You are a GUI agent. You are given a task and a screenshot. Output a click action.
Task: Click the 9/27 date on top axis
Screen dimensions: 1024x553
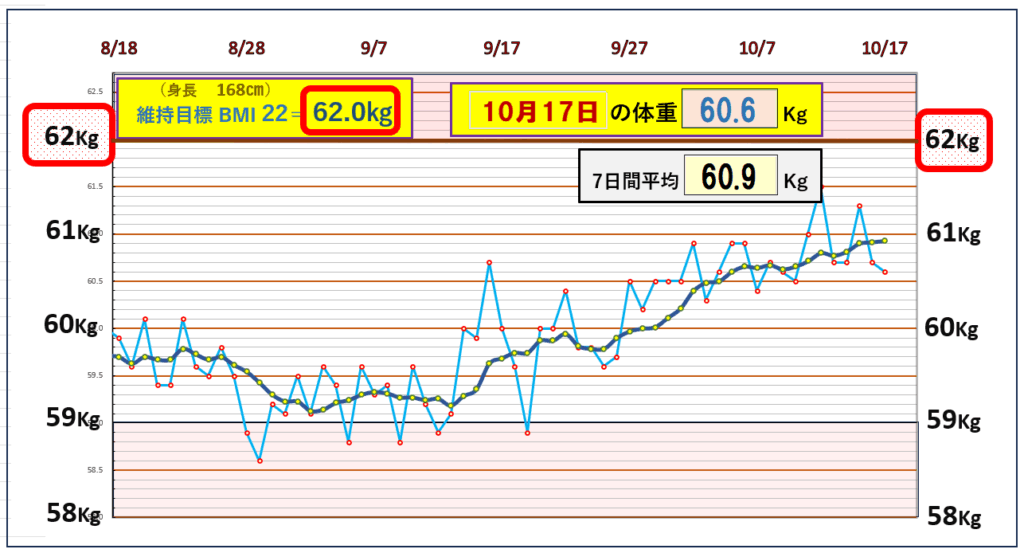629,48
